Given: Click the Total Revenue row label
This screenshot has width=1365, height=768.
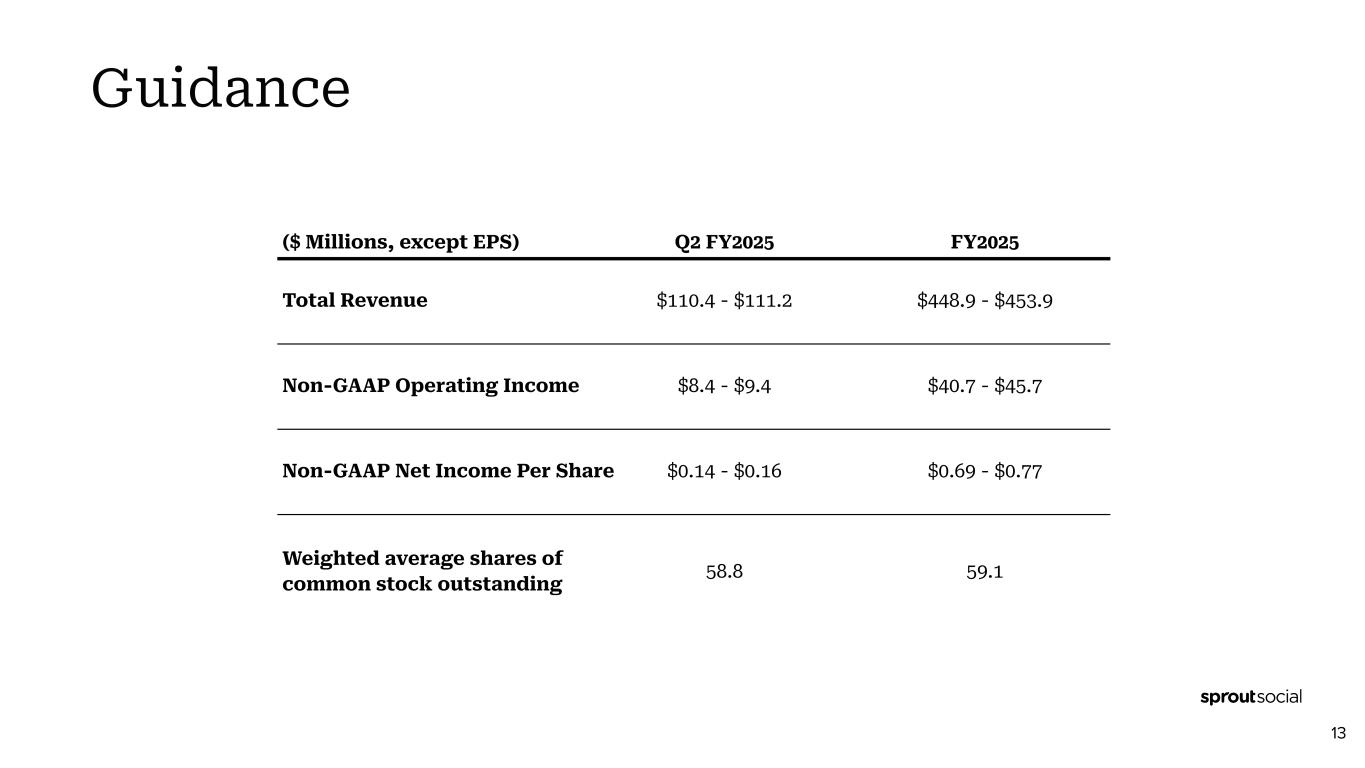Looking at the screenshot, I should [355, 300].
